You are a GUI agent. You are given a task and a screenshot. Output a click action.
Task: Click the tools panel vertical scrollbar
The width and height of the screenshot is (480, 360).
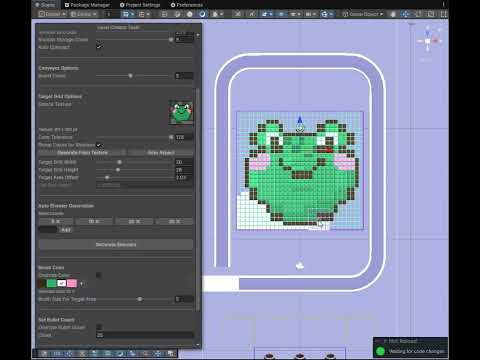coord(198,200)
